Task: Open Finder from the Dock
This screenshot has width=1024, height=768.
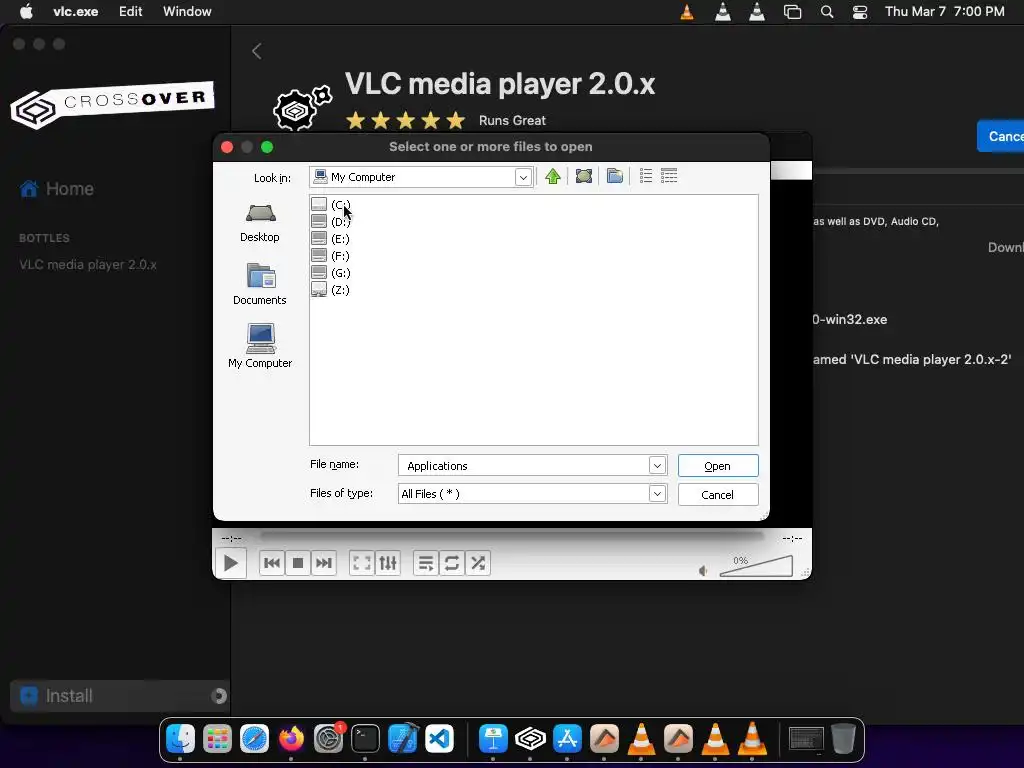Action: [180, 739]
